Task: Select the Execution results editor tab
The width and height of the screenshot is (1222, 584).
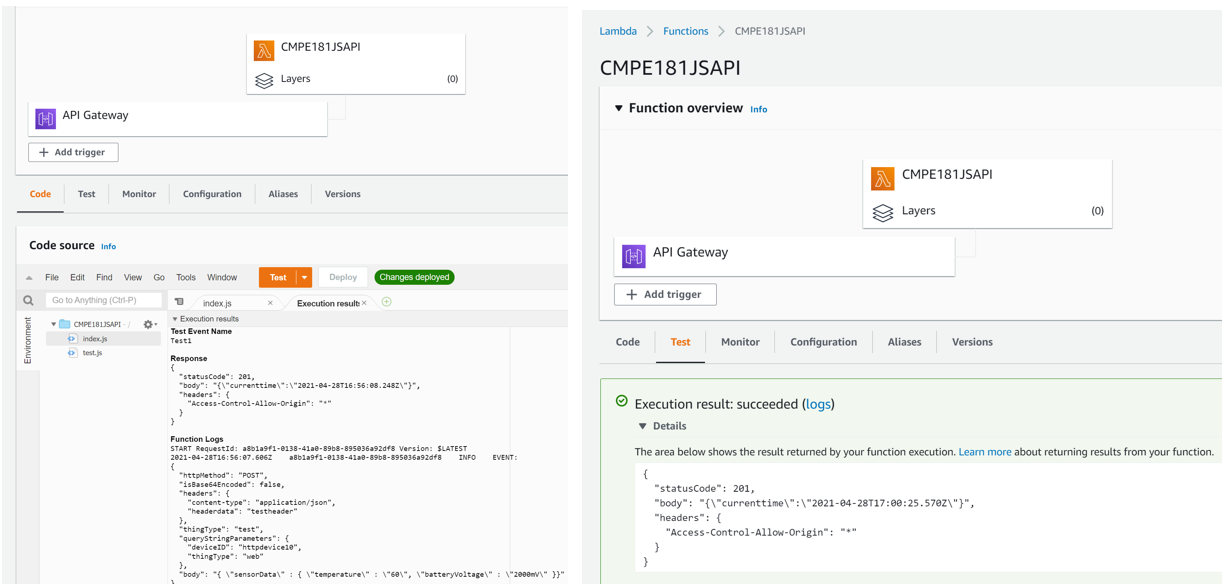Action: tap(330, 303)
